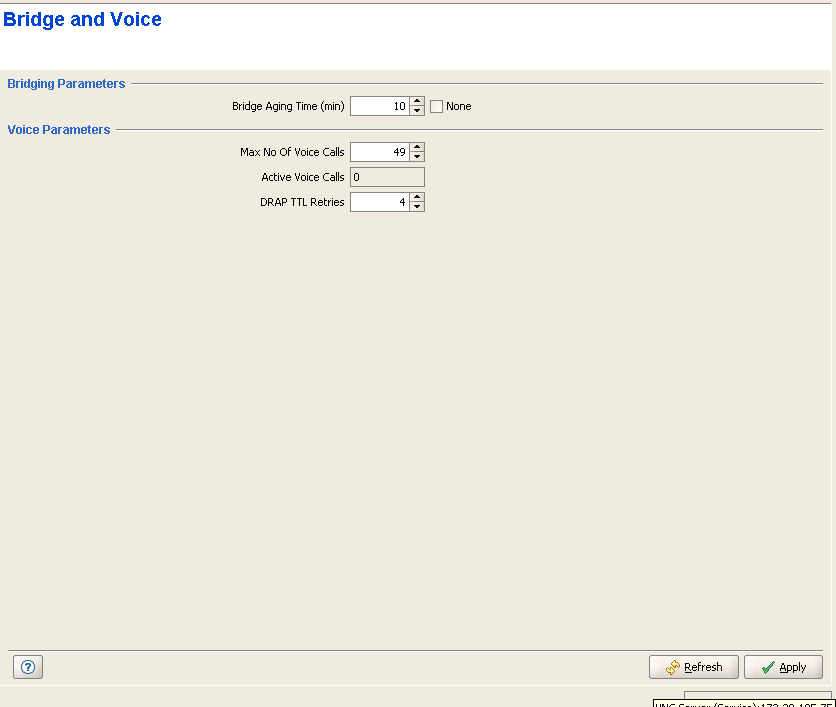This screenshot has width=836, height=707.
Task: Click the Bridge Aging Time (min) label
Action: point(288,106)
